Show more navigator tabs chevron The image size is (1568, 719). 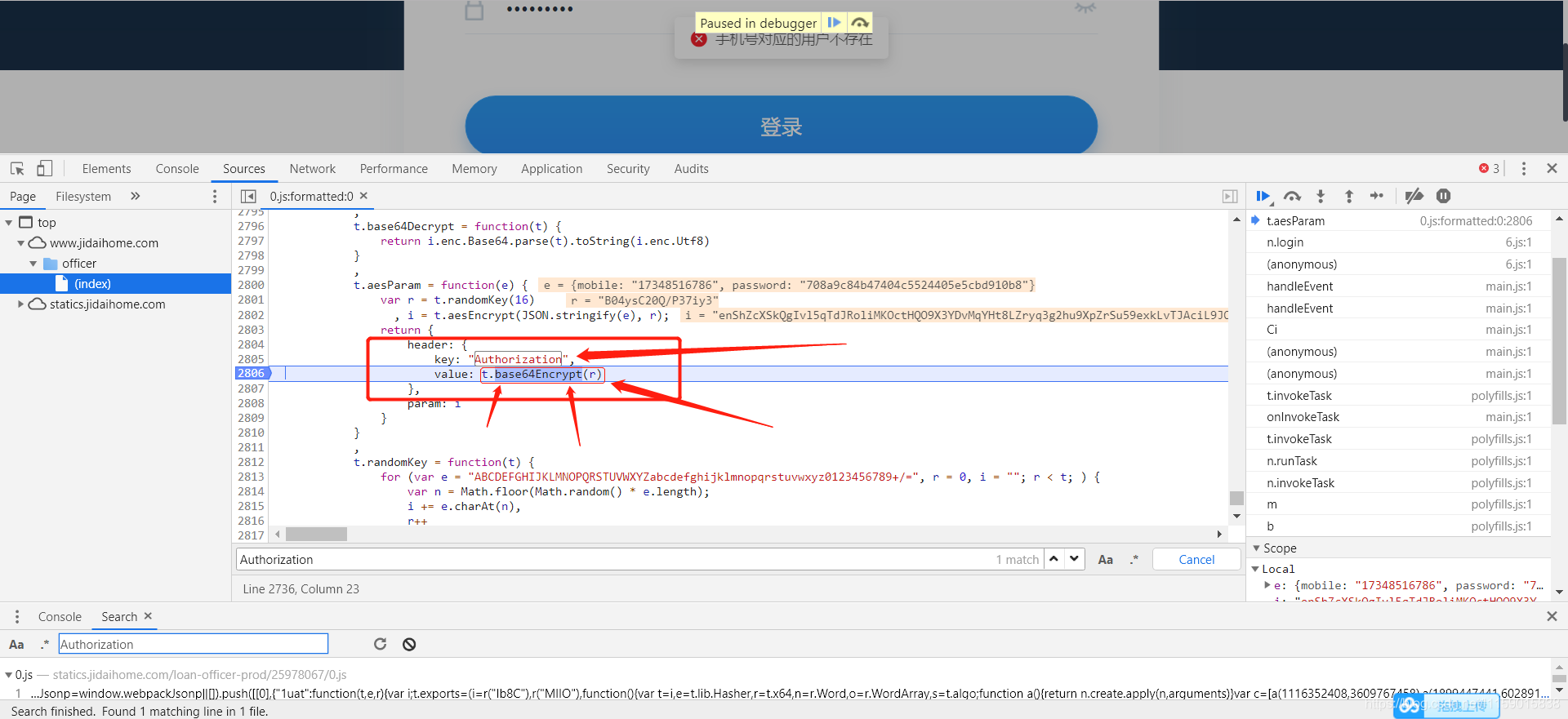pyautogui.click(x=136, y=196)
